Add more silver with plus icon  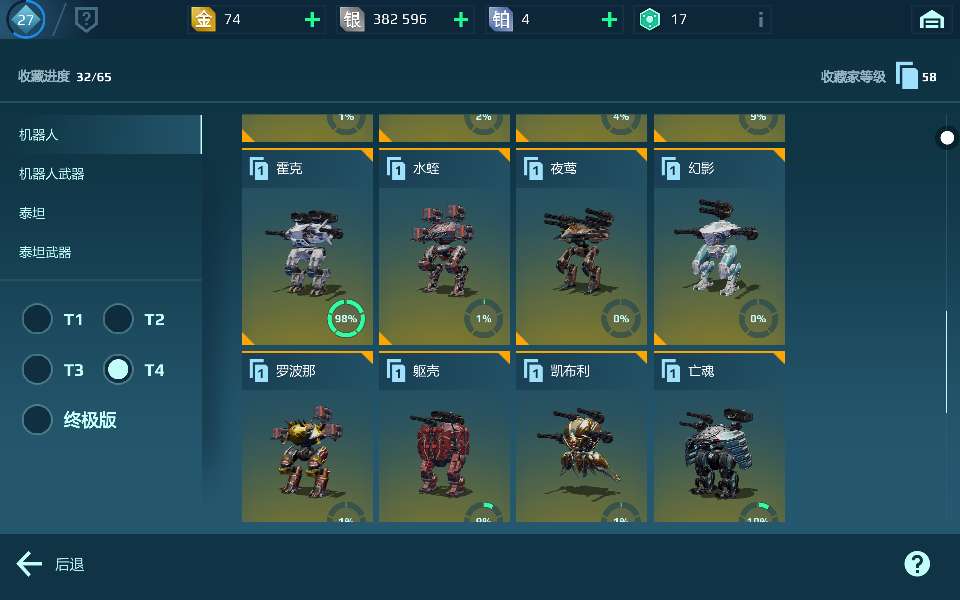point(460,20)
